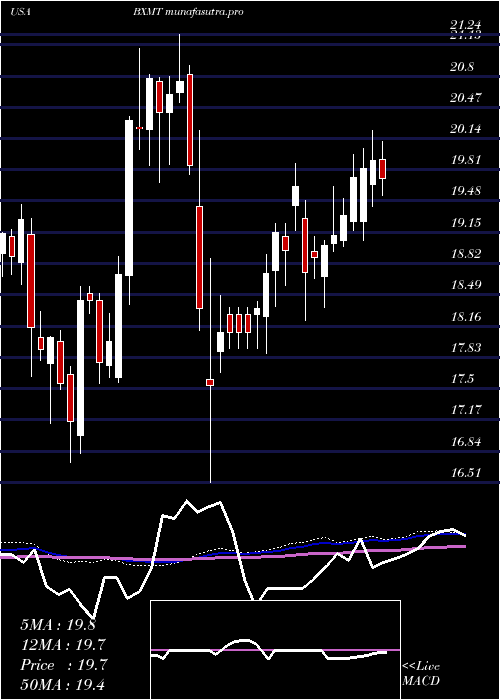Click the 20.14 price axis label
Screen dimensions: 500x700
click(467, 129)
